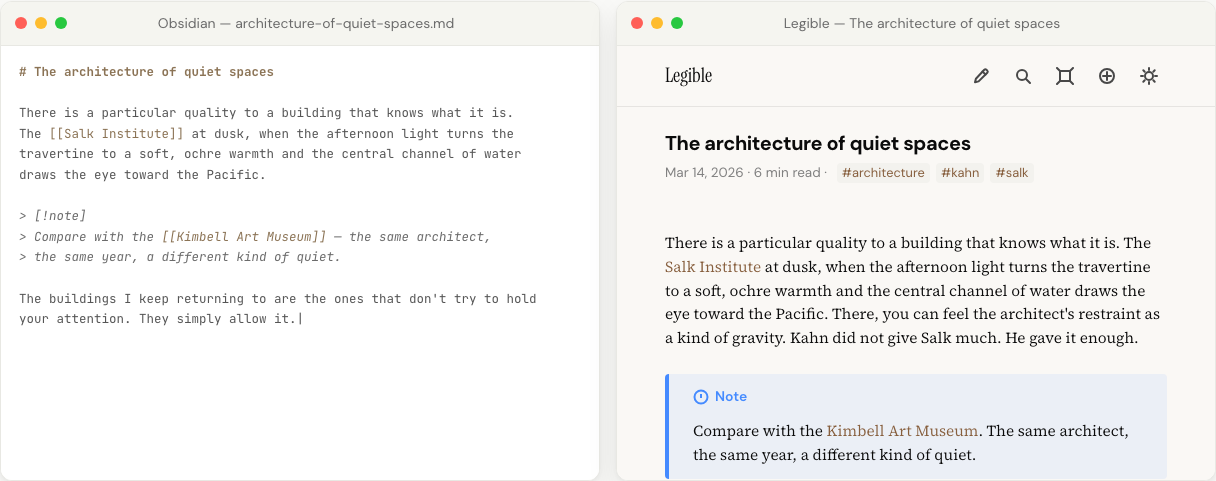The height and width of the screenshot is (481, 1216).
Task: Click the Note callout info icon
Action: (x=700, y=397)
